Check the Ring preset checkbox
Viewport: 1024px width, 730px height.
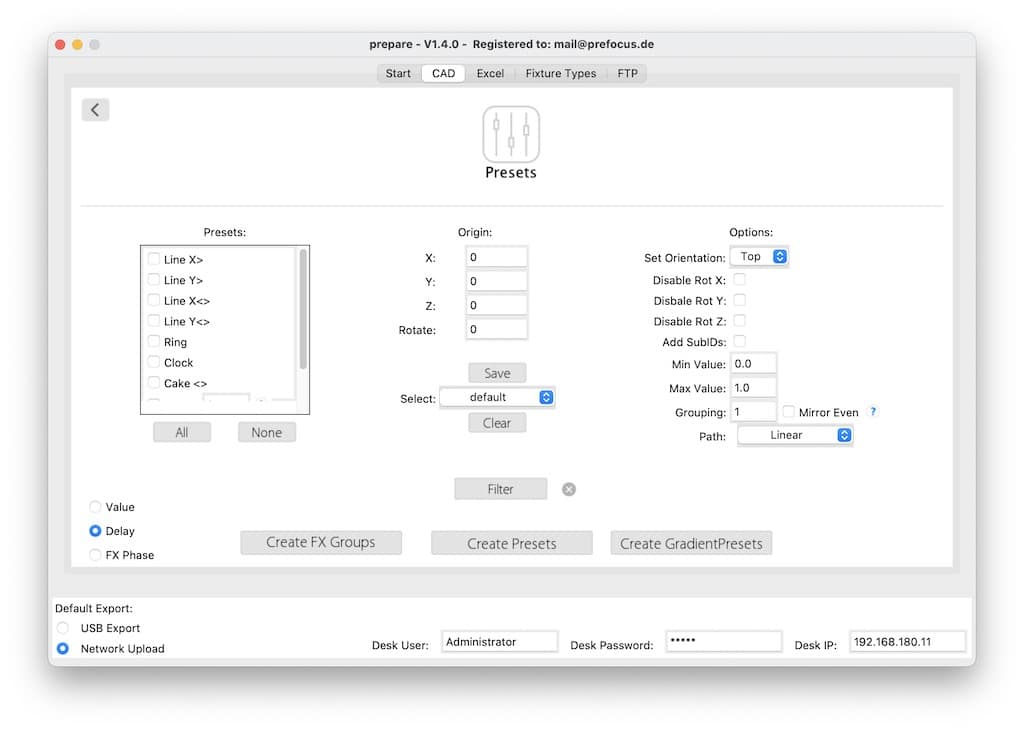pyautogui.click(x=154, y=342)
